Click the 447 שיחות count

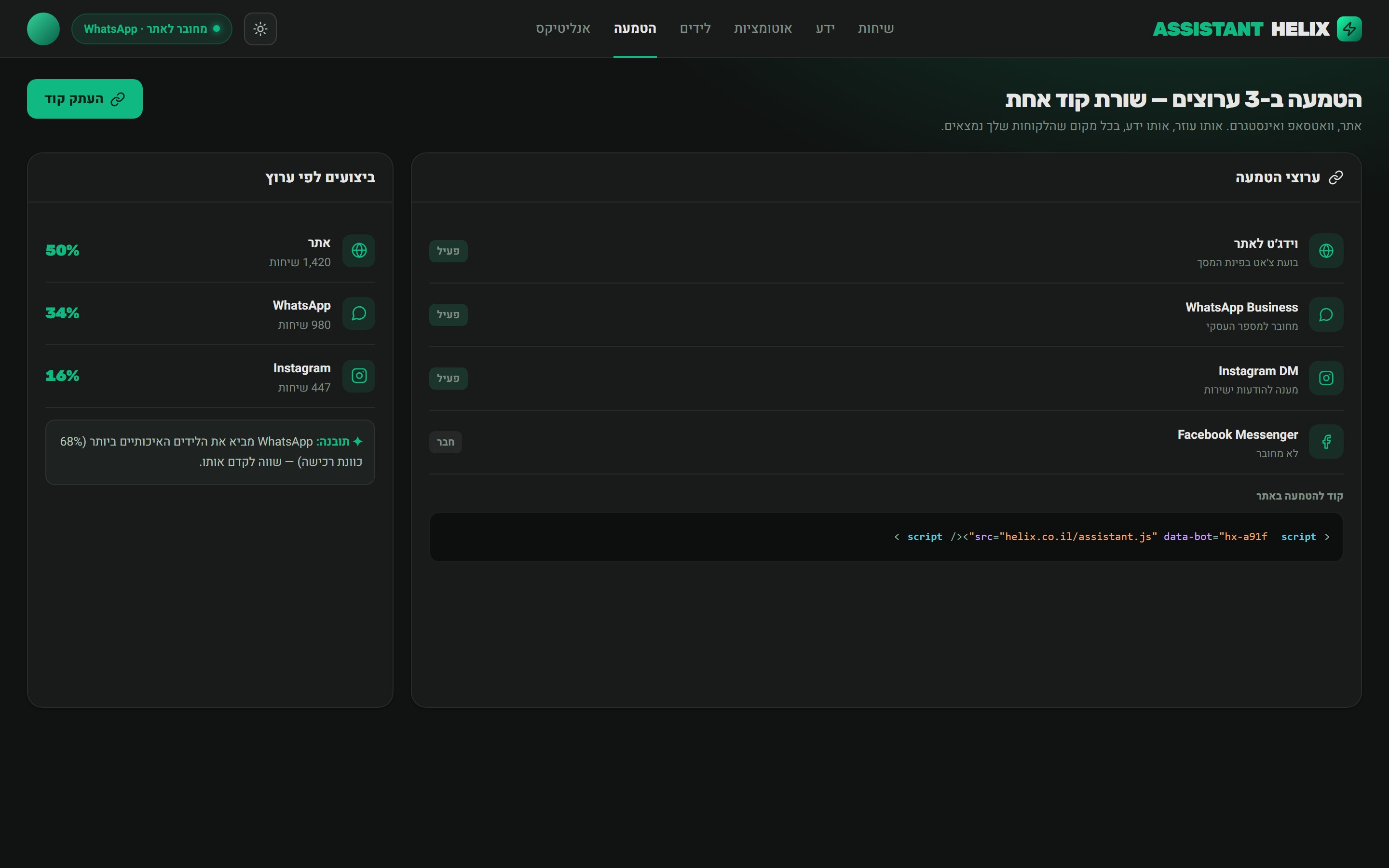click(304, 388)
